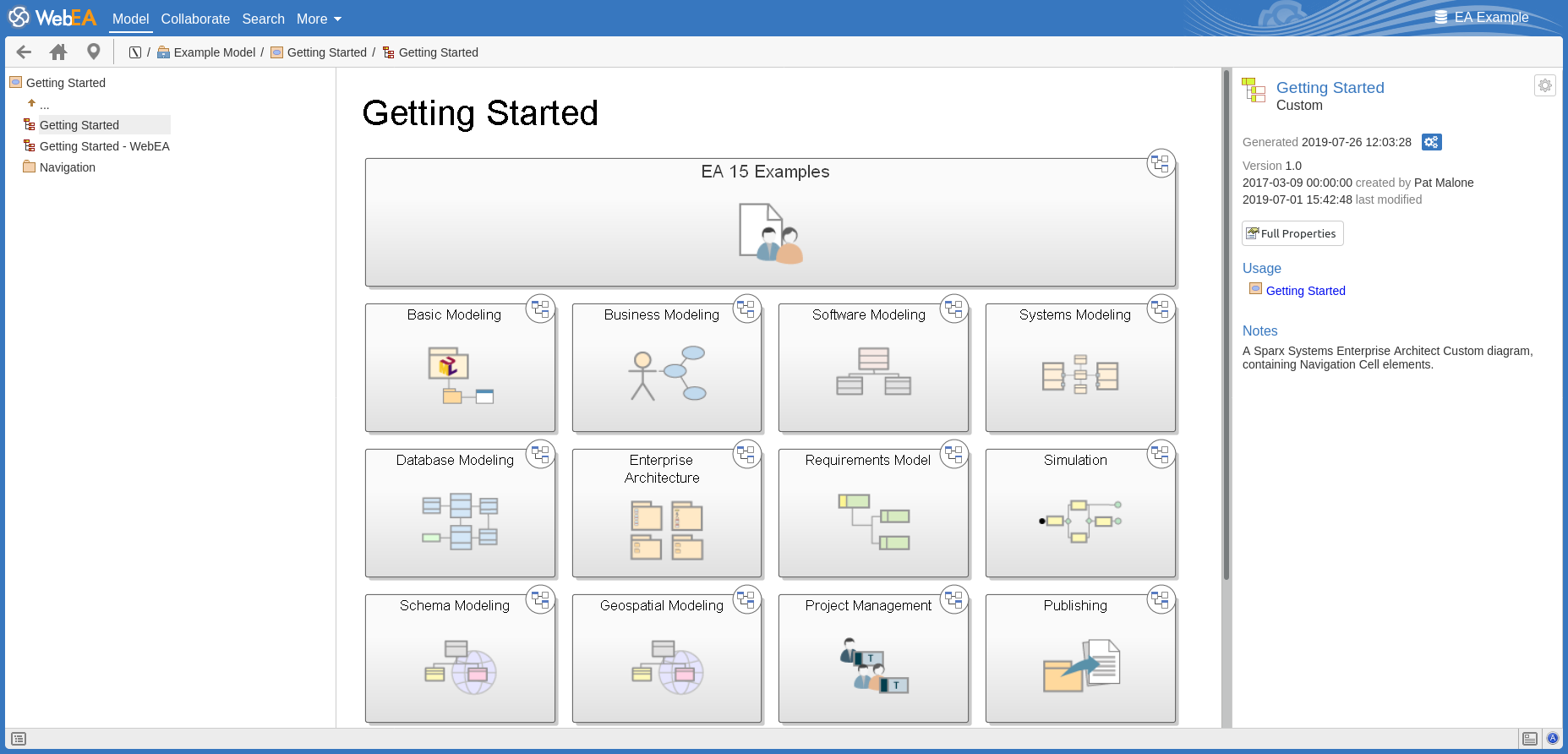Go up one level via the ... item
Viewport: 1568px width, 754px height.
[44, 105]
